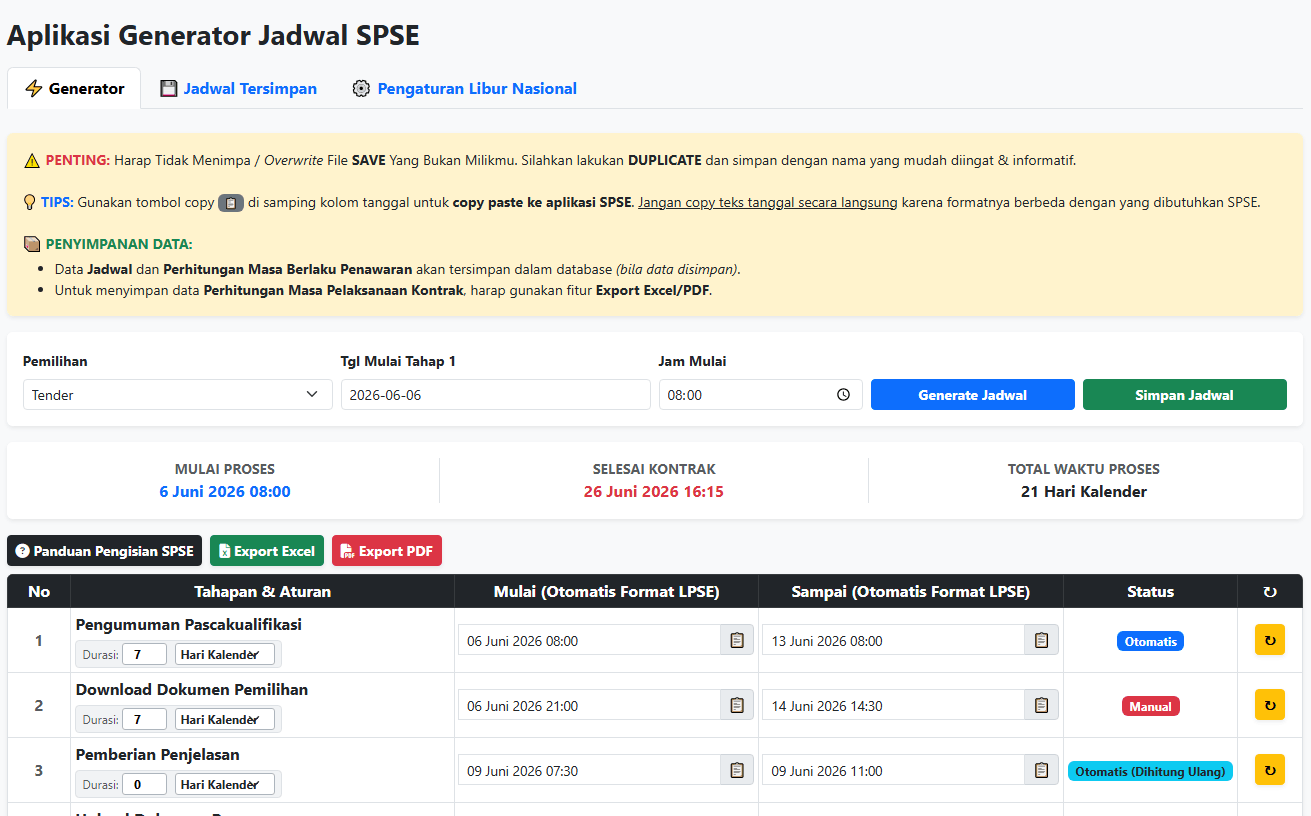
Task: Click start date field 06 Juni 2026 21:00
Action: click(590, 705)
